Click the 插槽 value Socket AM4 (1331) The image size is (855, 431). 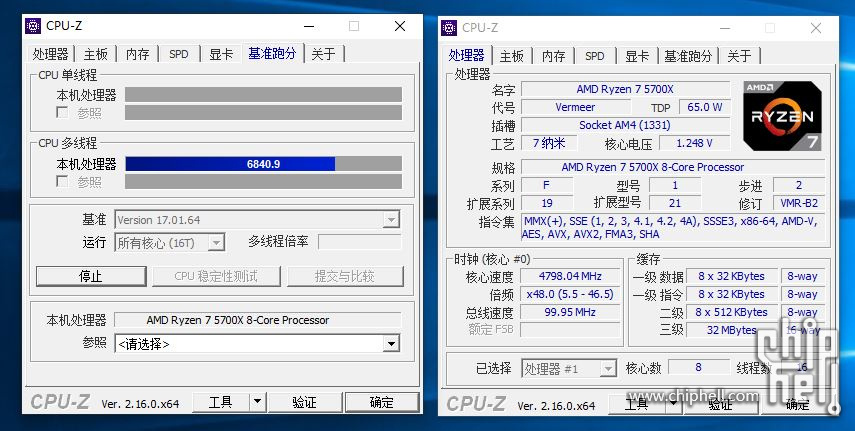click(625, 125)
